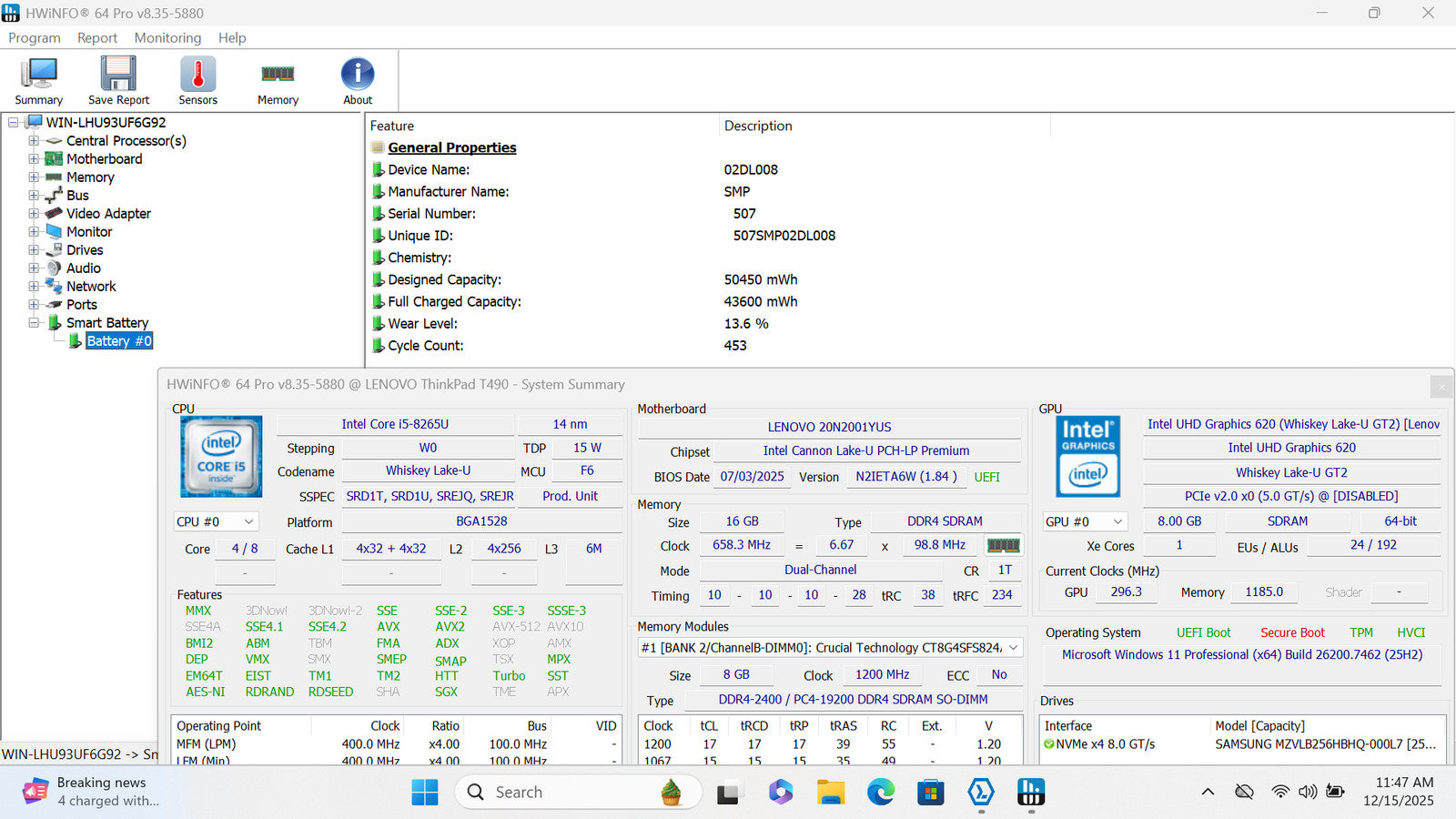
Task: Select the Motherboard tree item
Action: click(x=104, y=159)
